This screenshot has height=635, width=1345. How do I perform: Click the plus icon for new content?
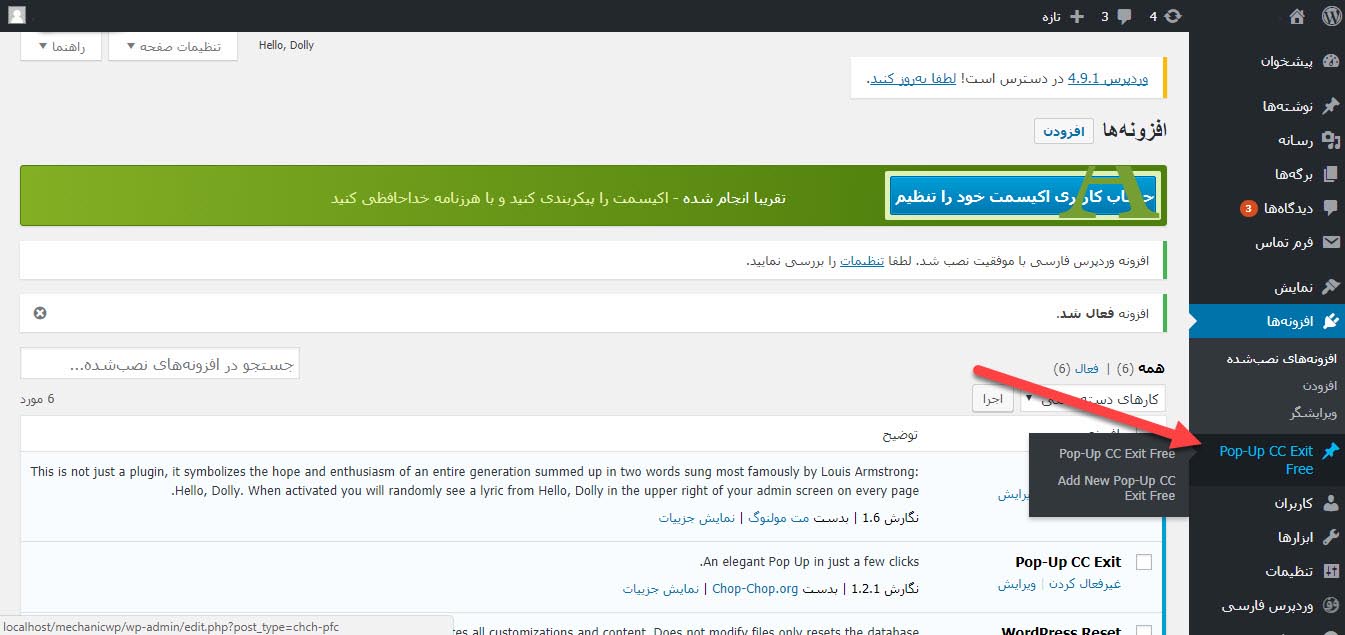[x=1077, y=16]
